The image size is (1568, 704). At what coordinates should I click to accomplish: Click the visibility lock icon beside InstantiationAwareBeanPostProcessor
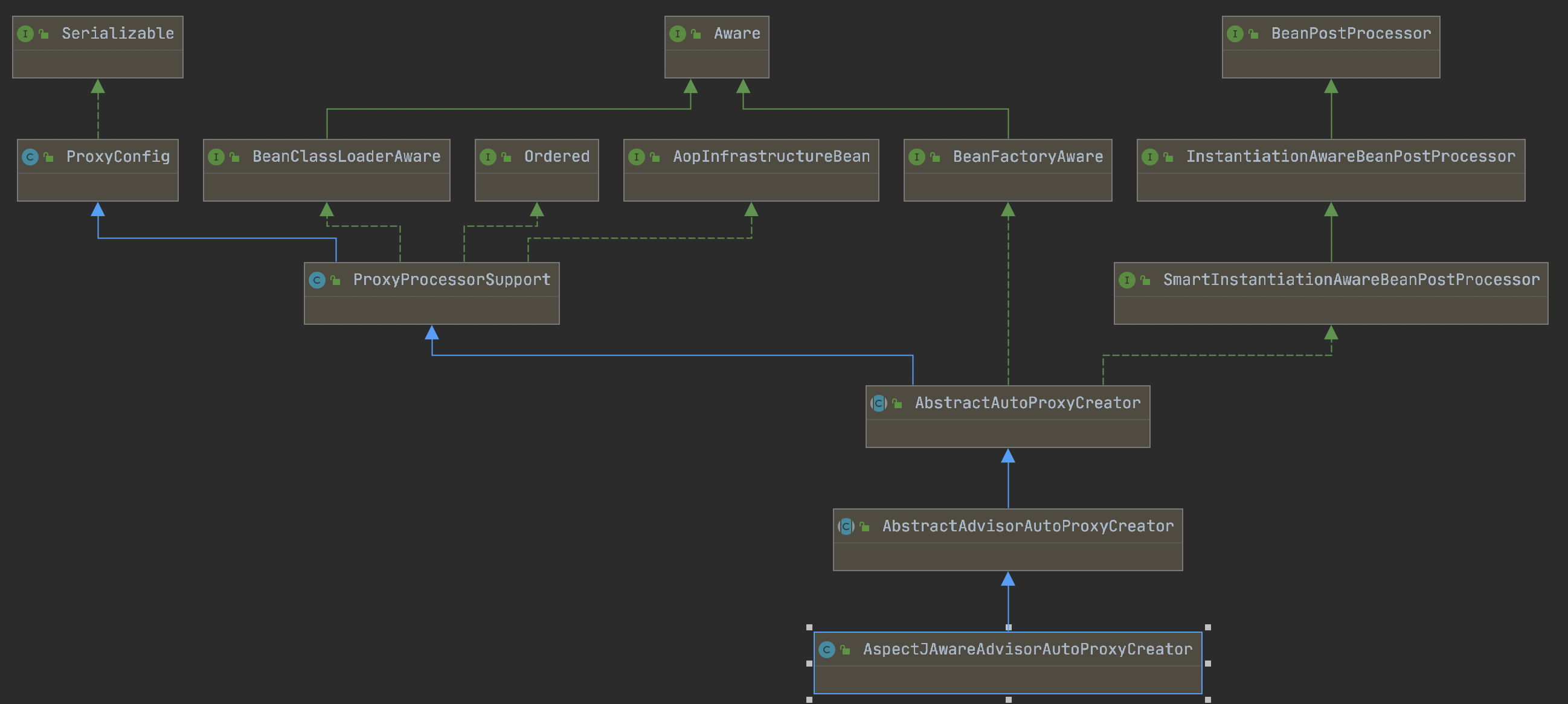(1169, 158)
